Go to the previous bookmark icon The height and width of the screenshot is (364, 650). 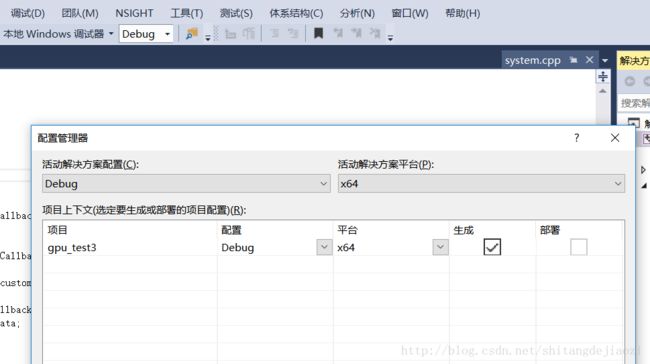coord(338,33)
